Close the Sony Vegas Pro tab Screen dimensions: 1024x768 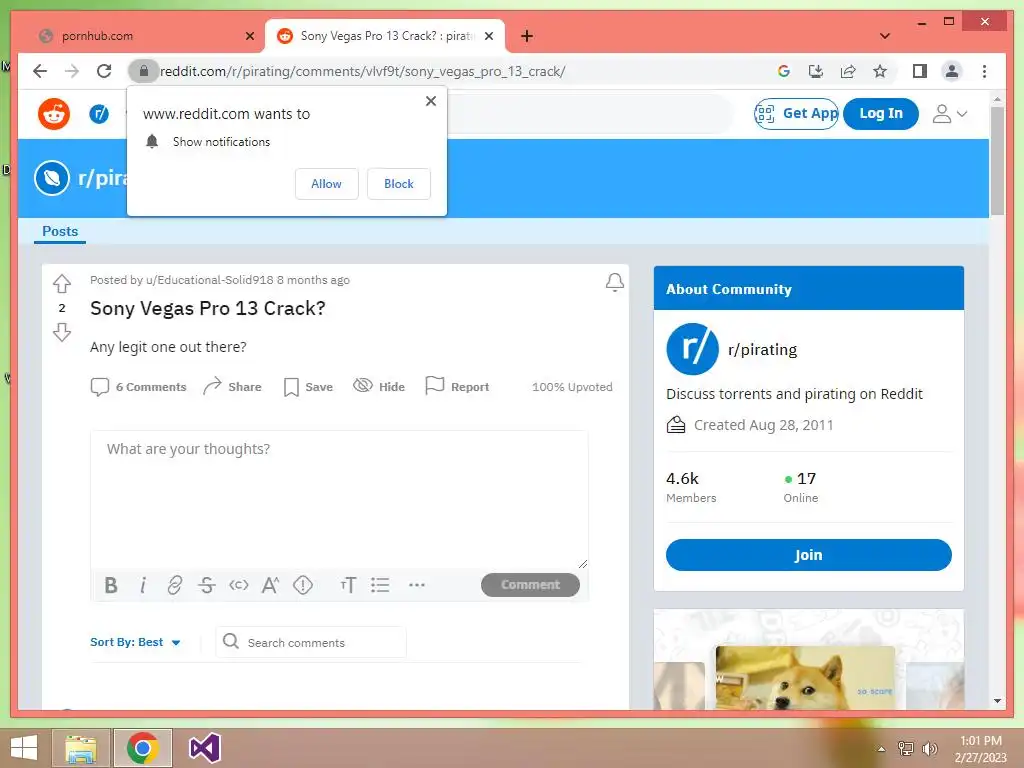tap(488, 36)
